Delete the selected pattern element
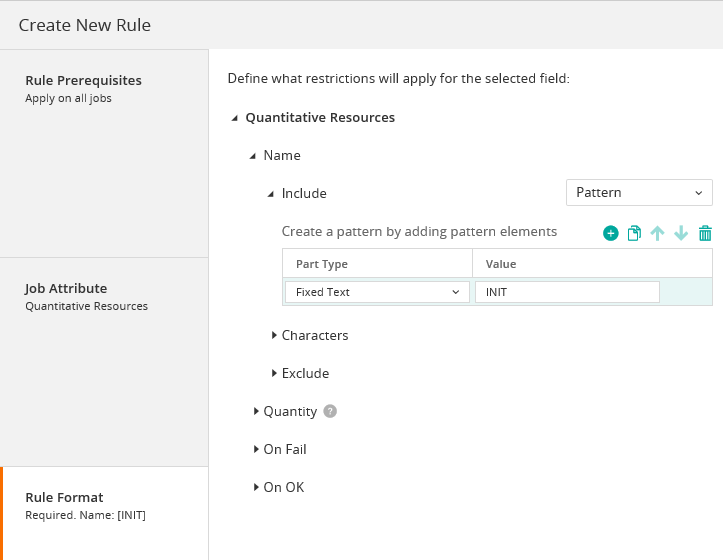 pyautogui.click(x=705, y=233)
